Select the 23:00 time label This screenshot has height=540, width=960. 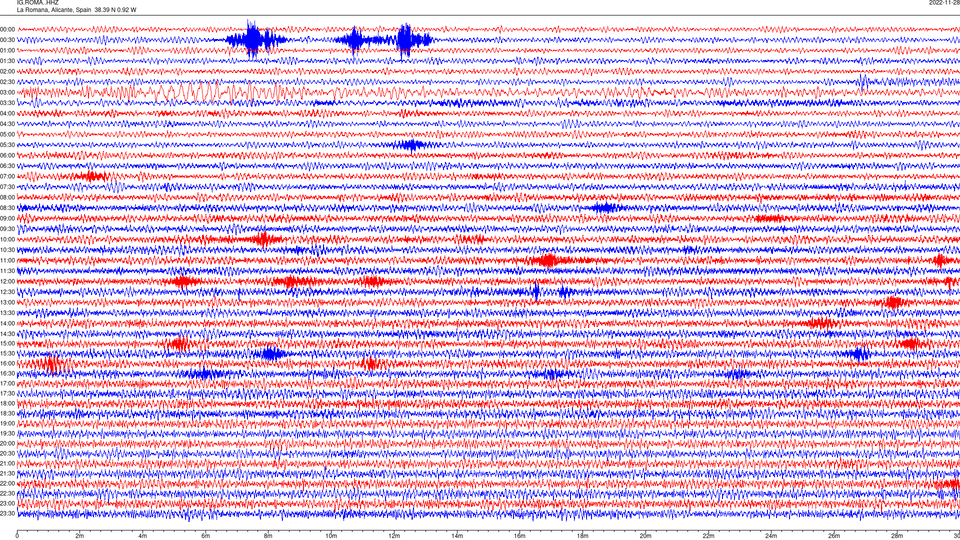pos(7,503)
